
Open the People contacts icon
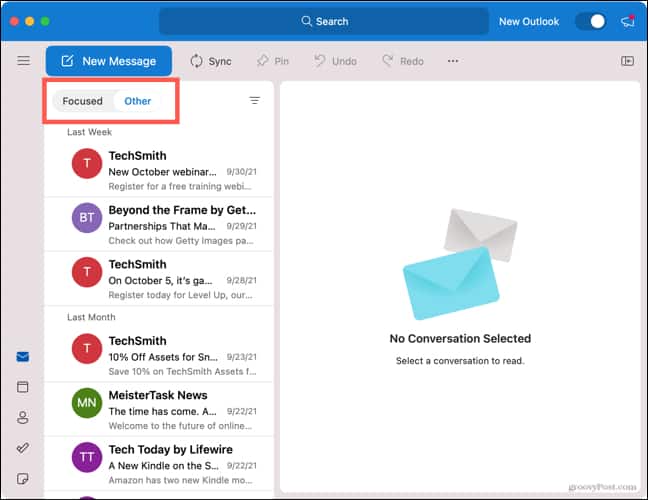tap(22, 418)
